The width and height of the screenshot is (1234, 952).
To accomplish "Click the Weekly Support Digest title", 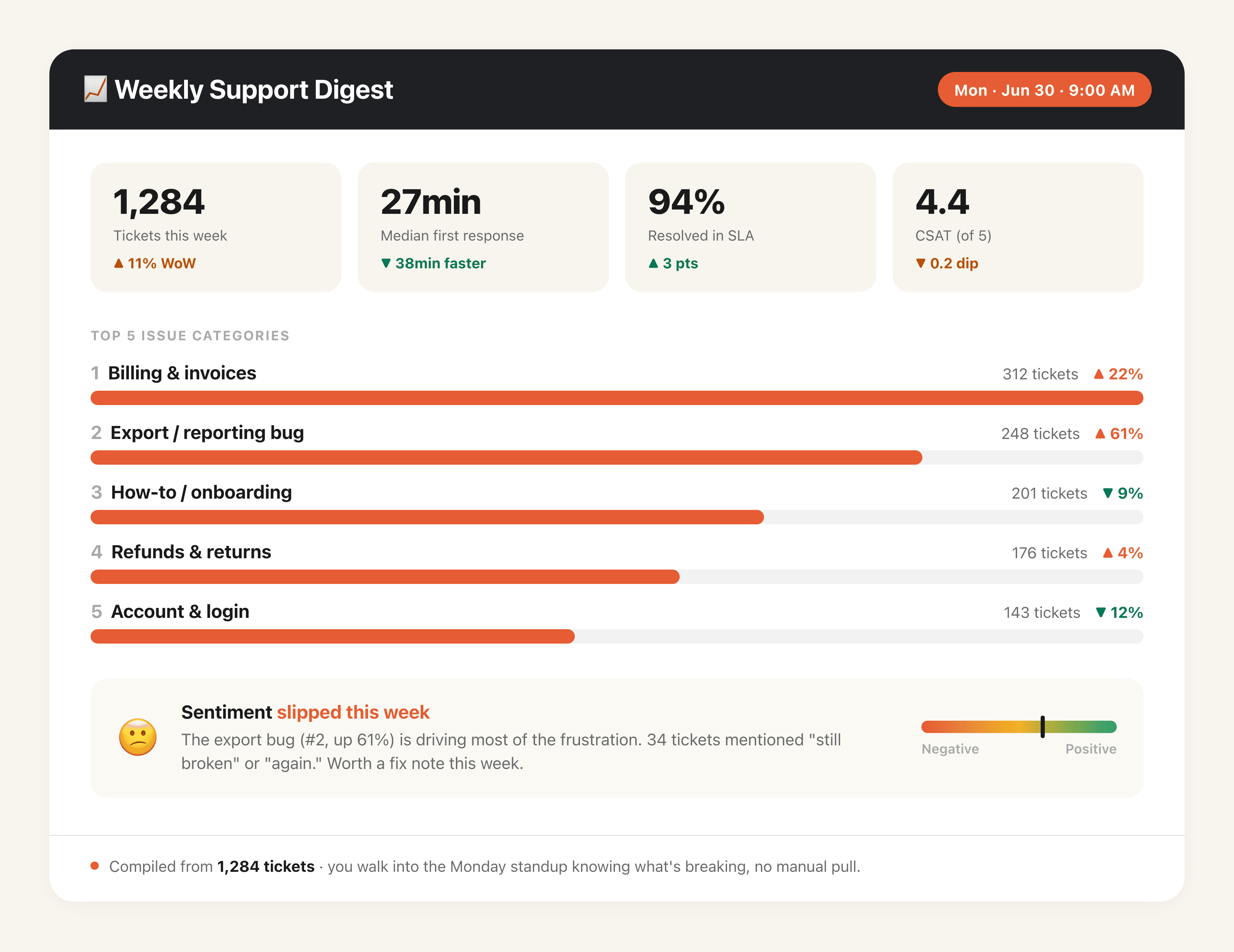I will click(x=254, y=89).
